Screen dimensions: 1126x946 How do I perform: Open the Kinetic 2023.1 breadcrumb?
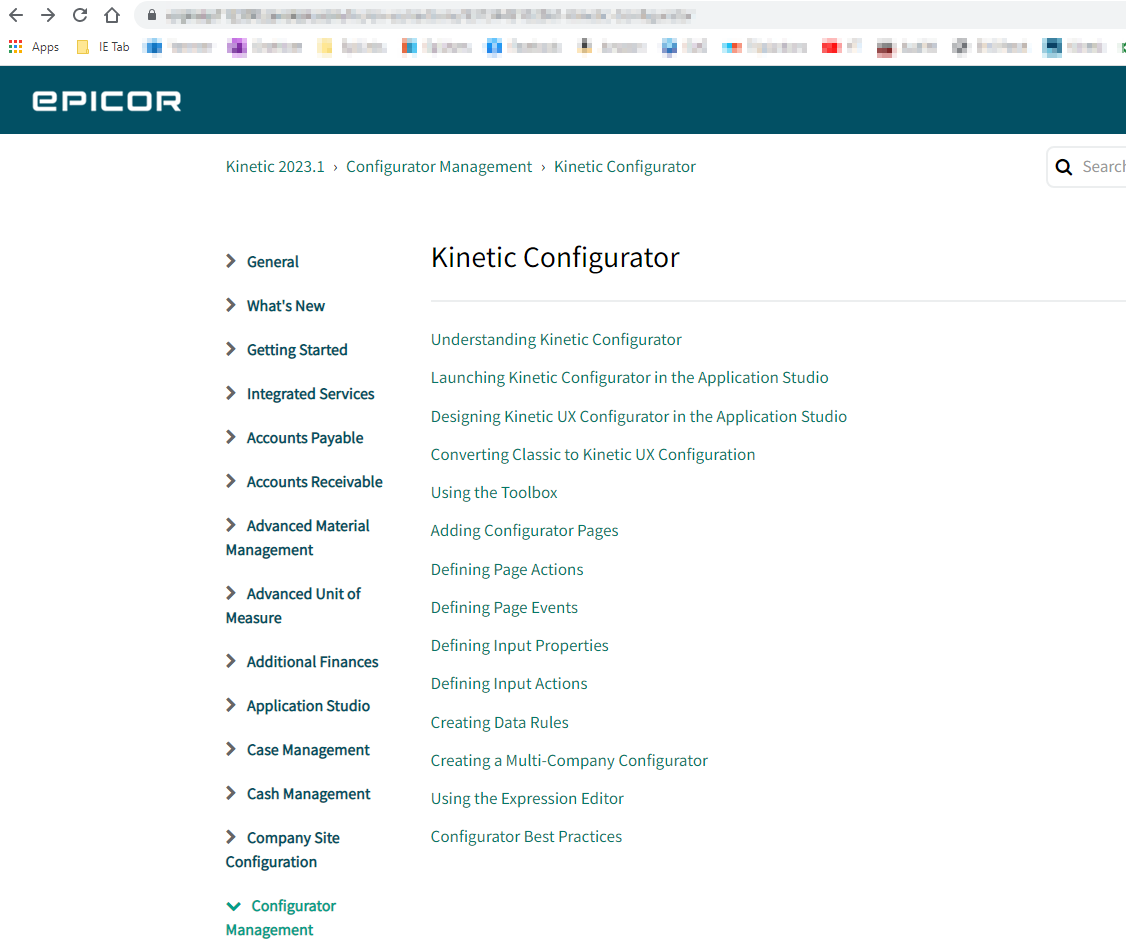click(x=275, y=167)
